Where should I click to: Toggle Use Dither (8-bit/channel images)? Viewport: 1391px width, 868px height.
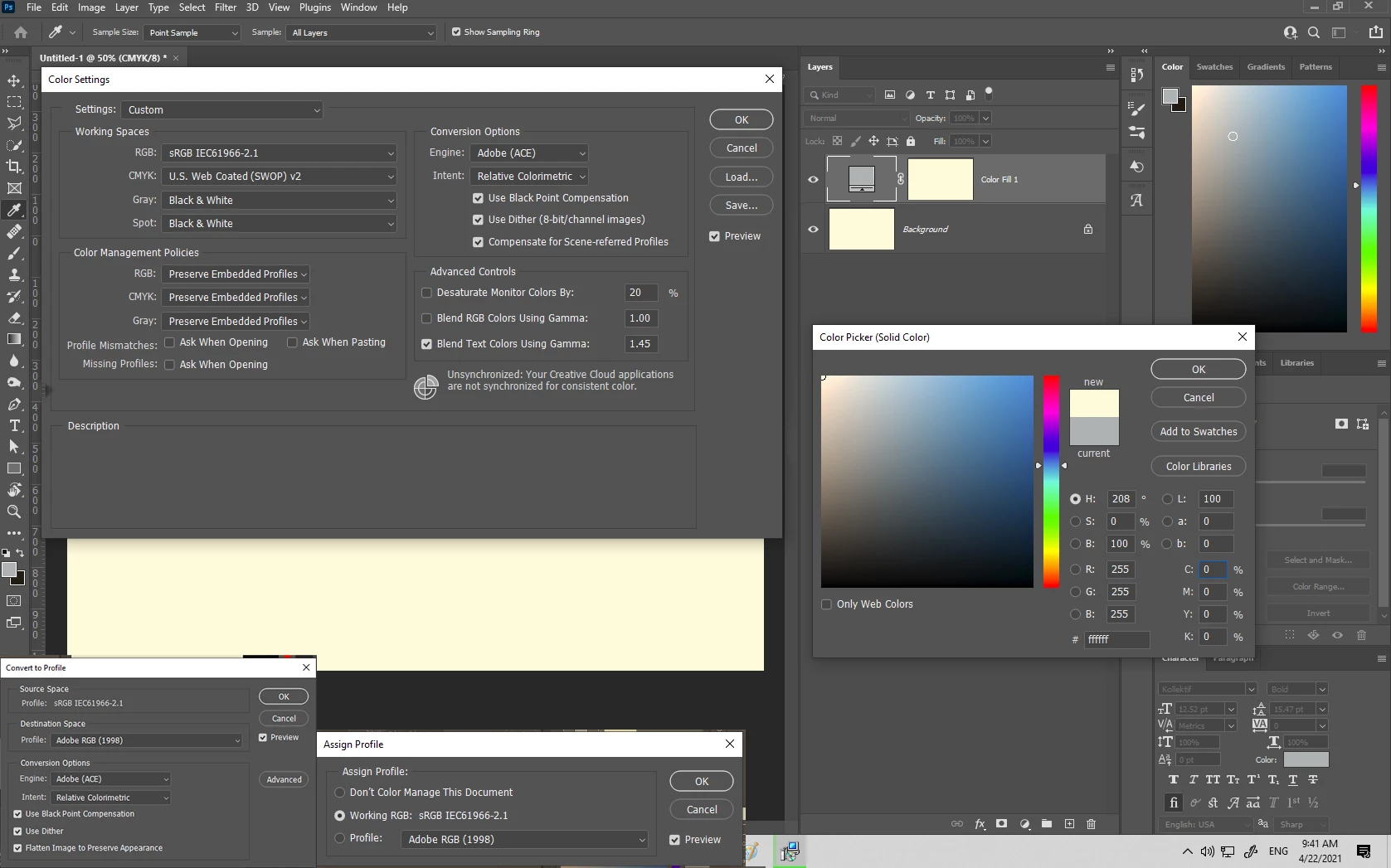[x=478, y=220]
